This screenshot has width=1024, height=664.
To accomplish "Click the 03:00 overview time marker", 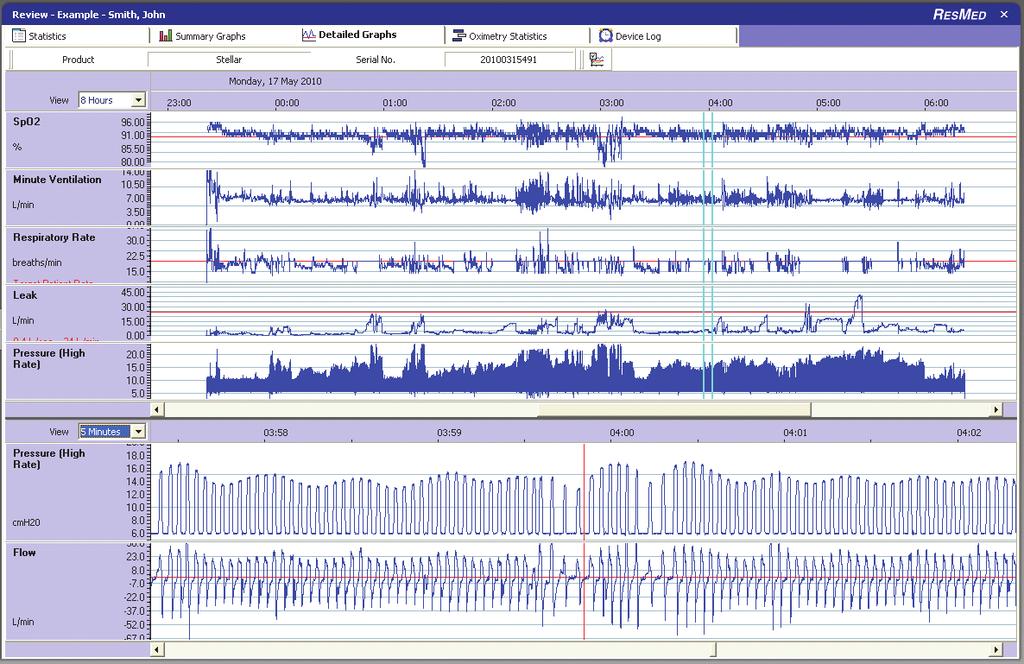I will point(612,103).
